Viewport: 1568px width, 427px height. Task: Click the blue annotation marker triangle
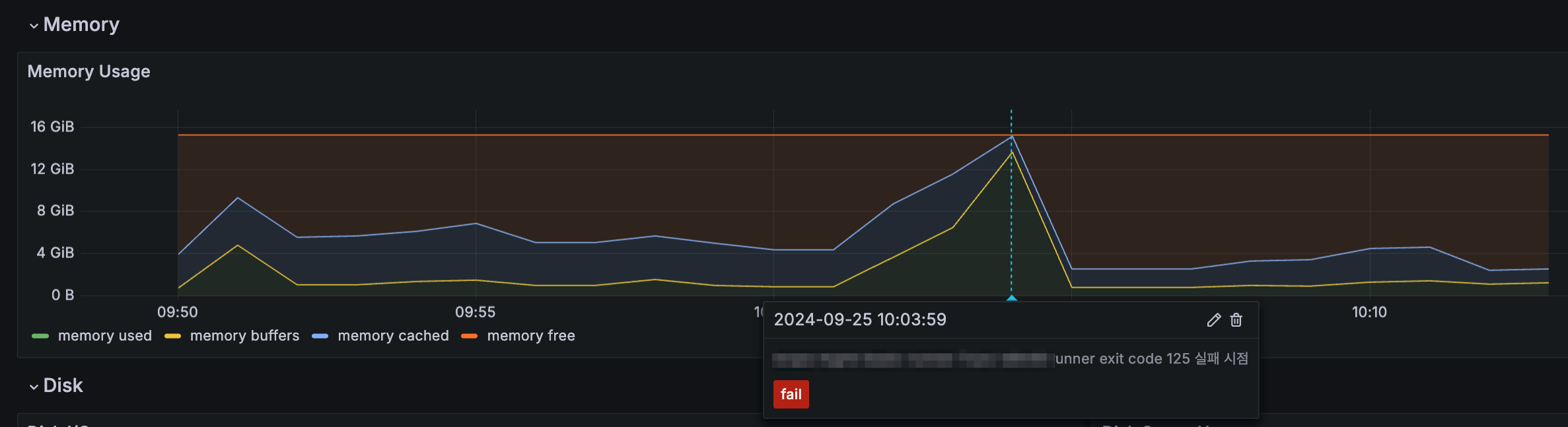coord(1011,298)
